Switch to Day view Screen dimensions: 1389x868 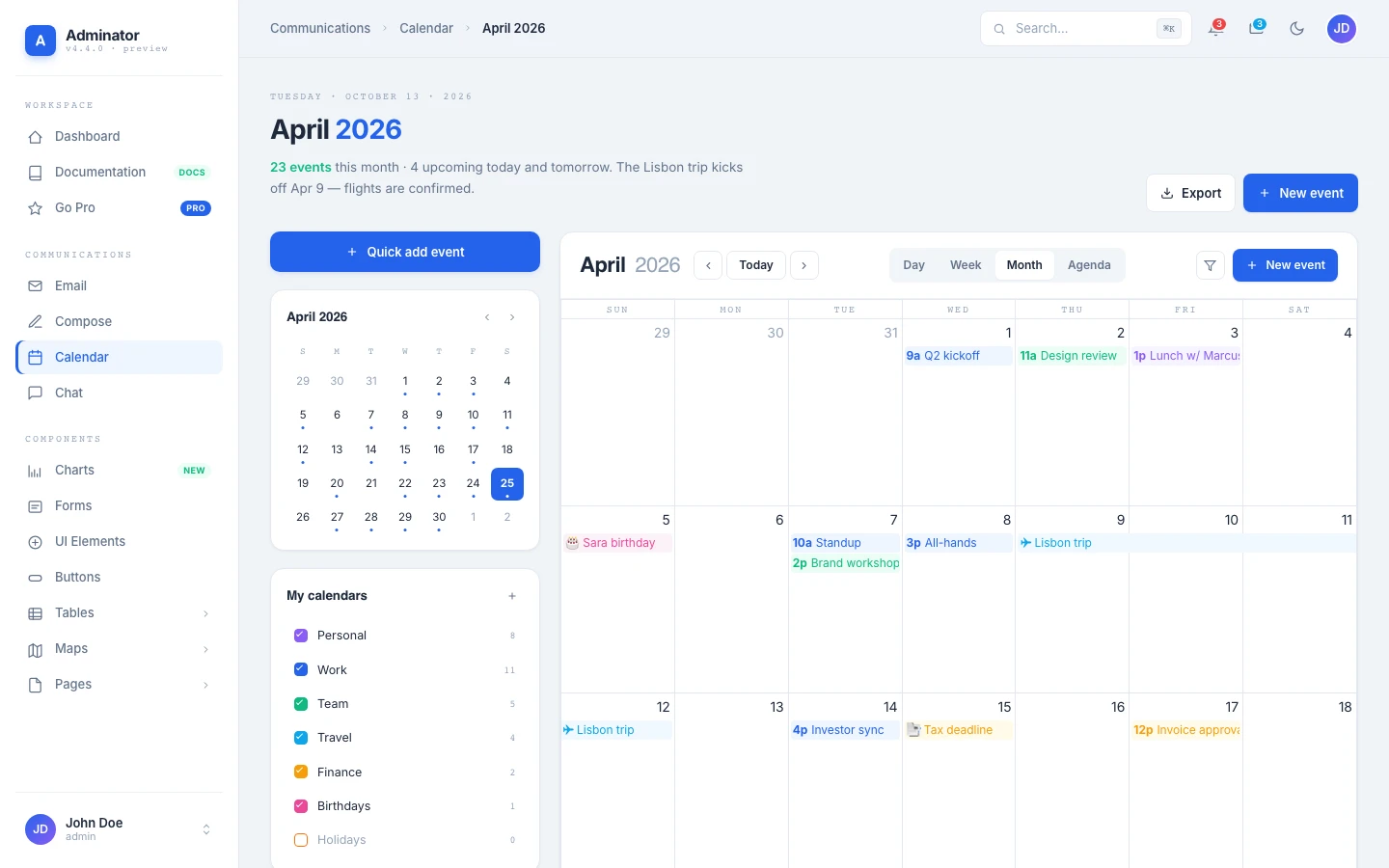tap(914, 265)
